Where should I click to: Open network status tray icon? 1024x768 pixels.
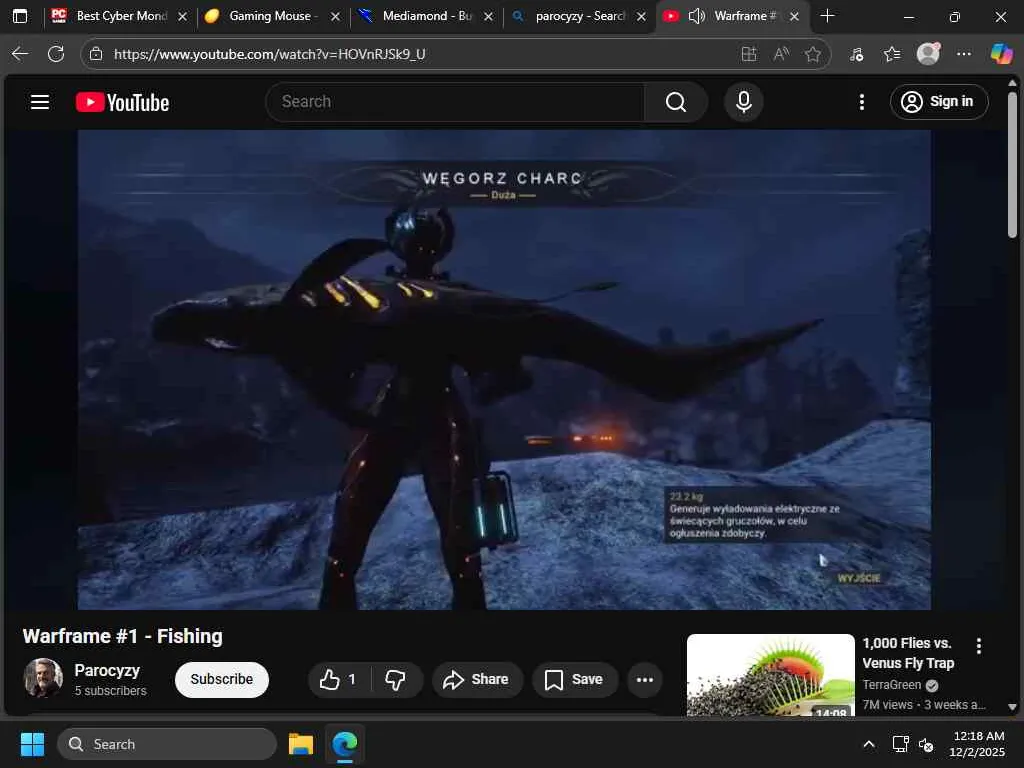tap(901, 744)
